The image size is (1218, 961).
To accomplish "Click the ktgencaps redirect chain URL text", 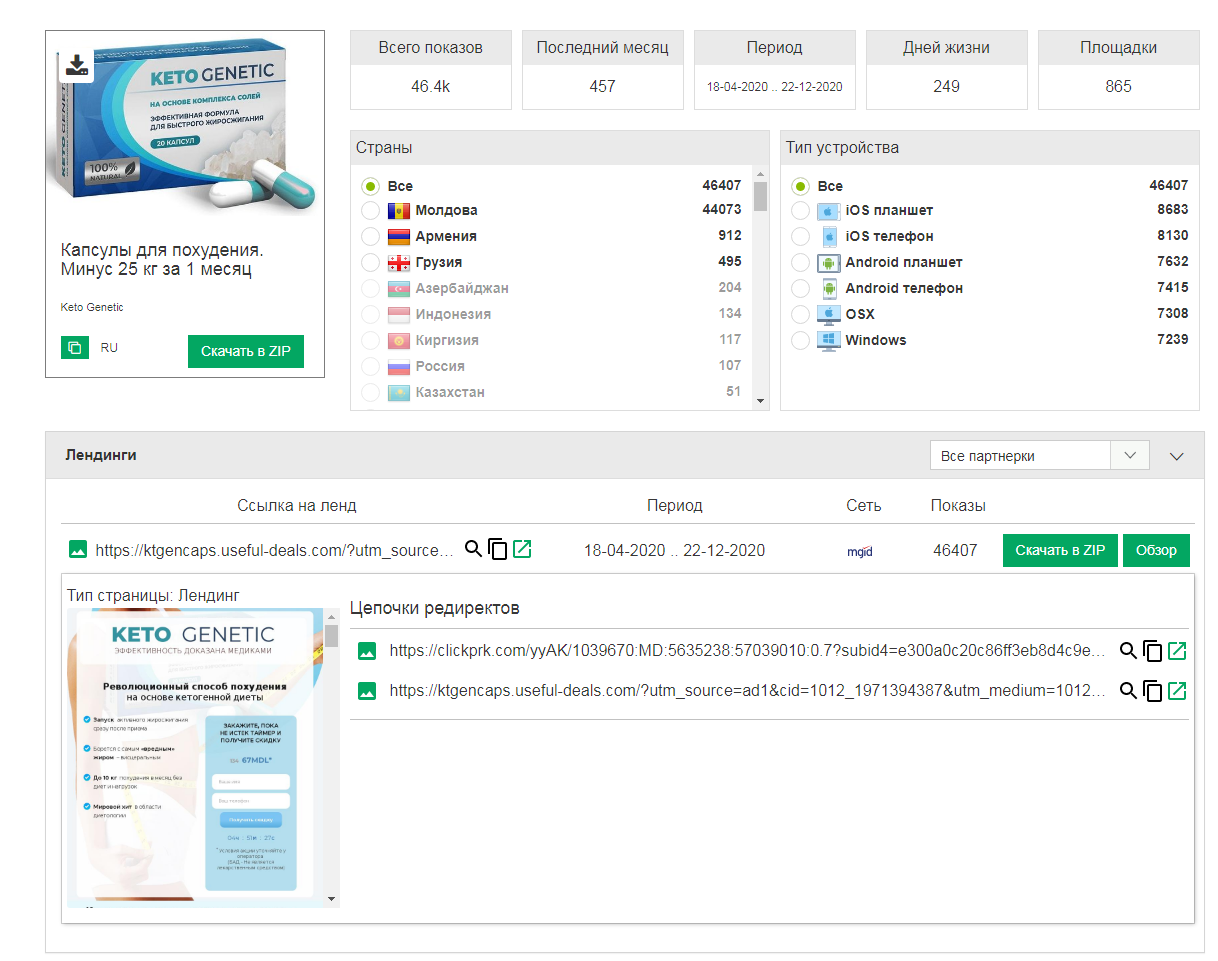I will click(747, 690).
